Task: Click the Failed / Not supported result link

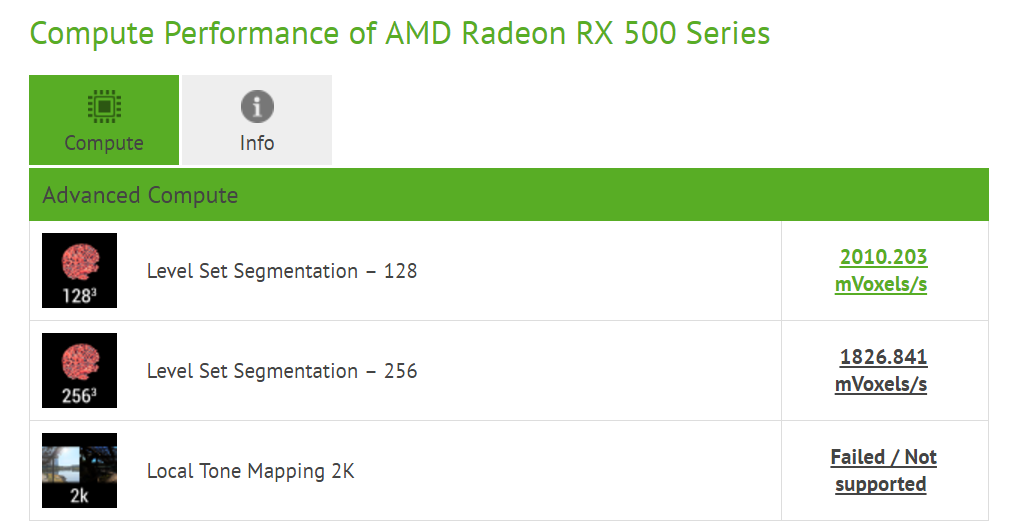Action: coord(883,470)
